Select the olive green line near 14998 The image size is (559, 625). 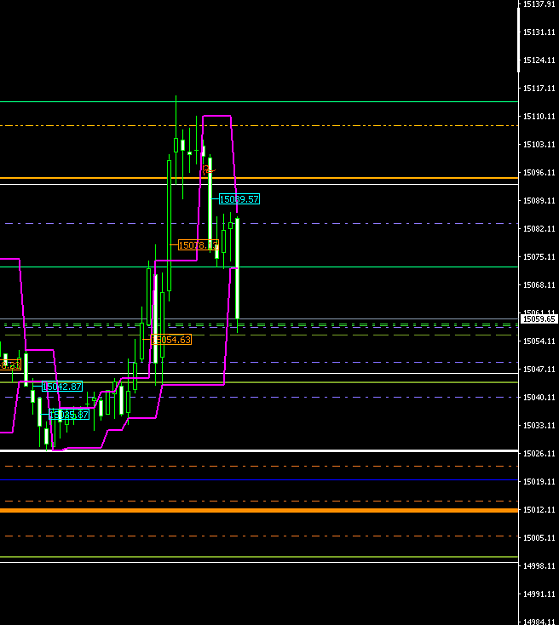tap(259, 556)
